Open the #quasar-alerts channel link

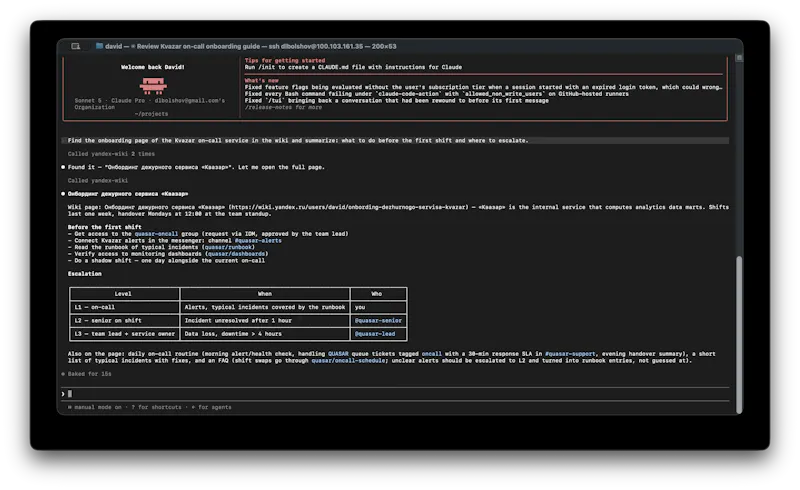[x=258, y=240]
